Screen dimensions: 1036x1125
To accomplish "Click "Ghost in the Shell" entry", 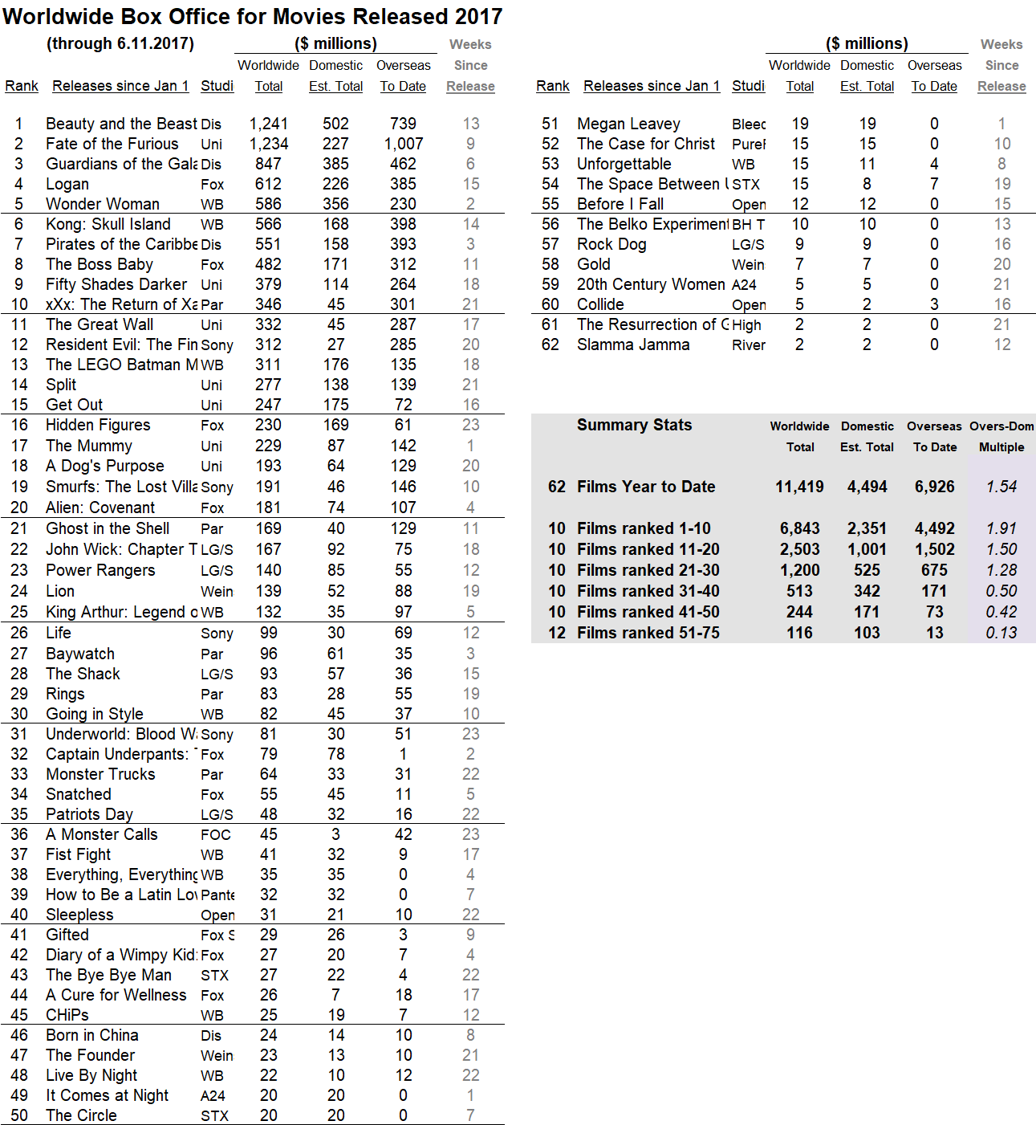I will 108,528.
